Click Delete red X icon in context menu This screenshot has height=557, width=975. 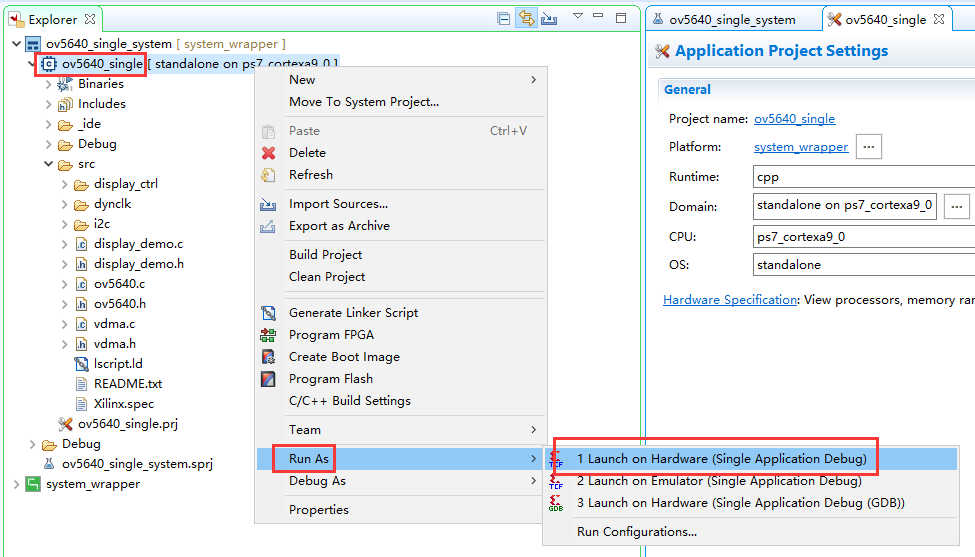pos(269,153)
